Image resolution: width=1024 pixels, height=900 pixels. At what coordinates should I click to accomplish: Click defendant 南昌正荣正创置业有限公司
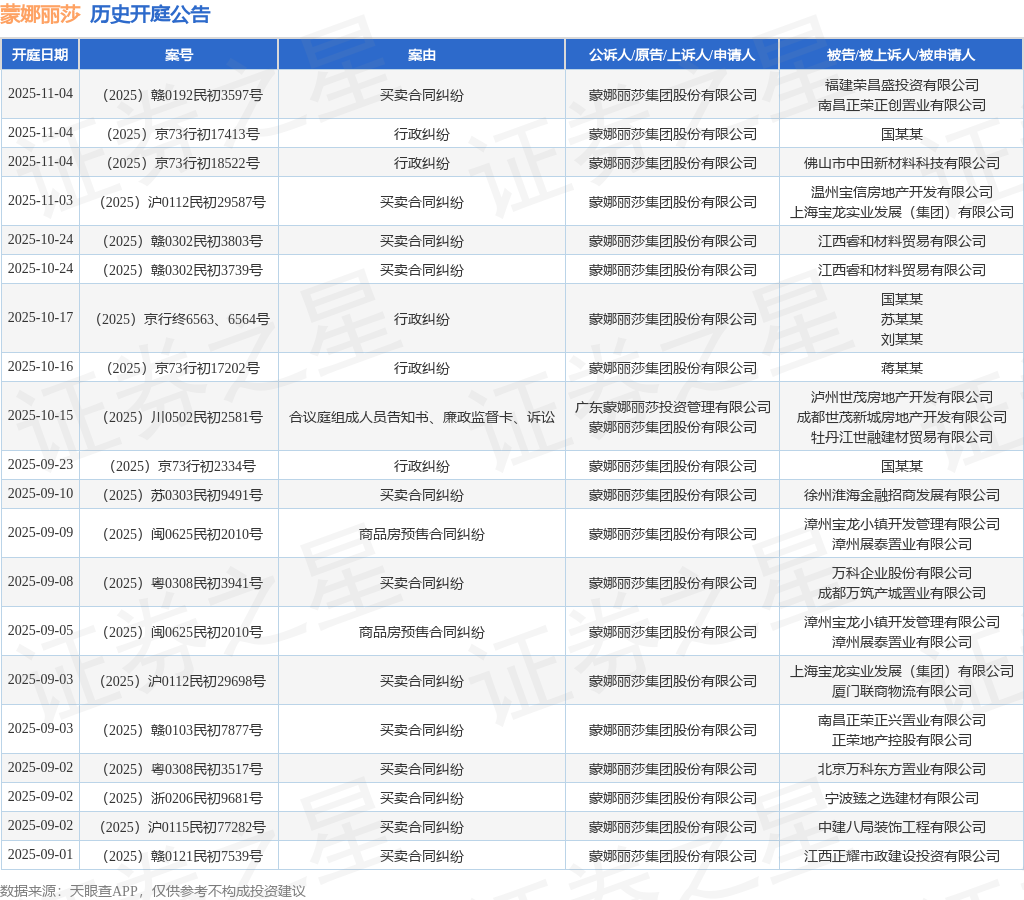click(902, 105)
